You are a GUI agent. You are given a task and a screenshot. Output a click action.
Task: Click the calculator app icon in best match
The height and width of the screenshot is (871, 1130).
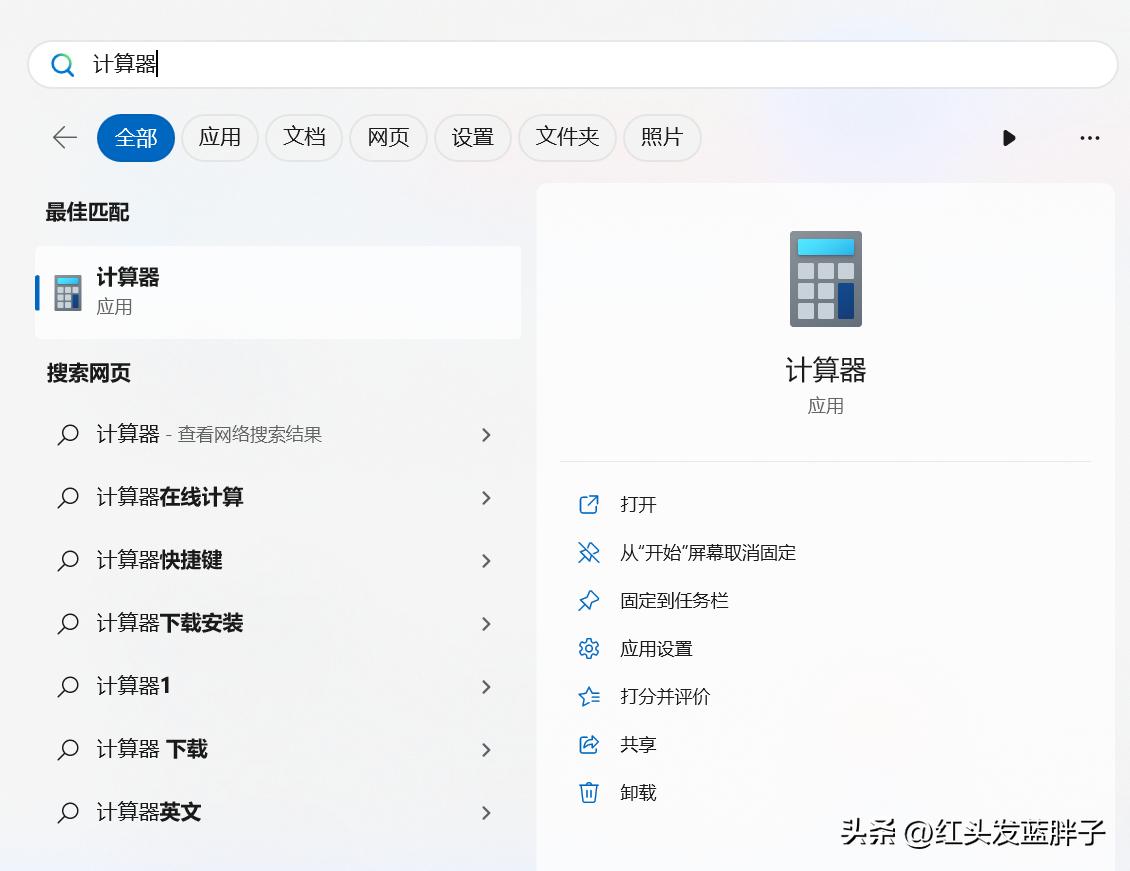click(66, 291)
